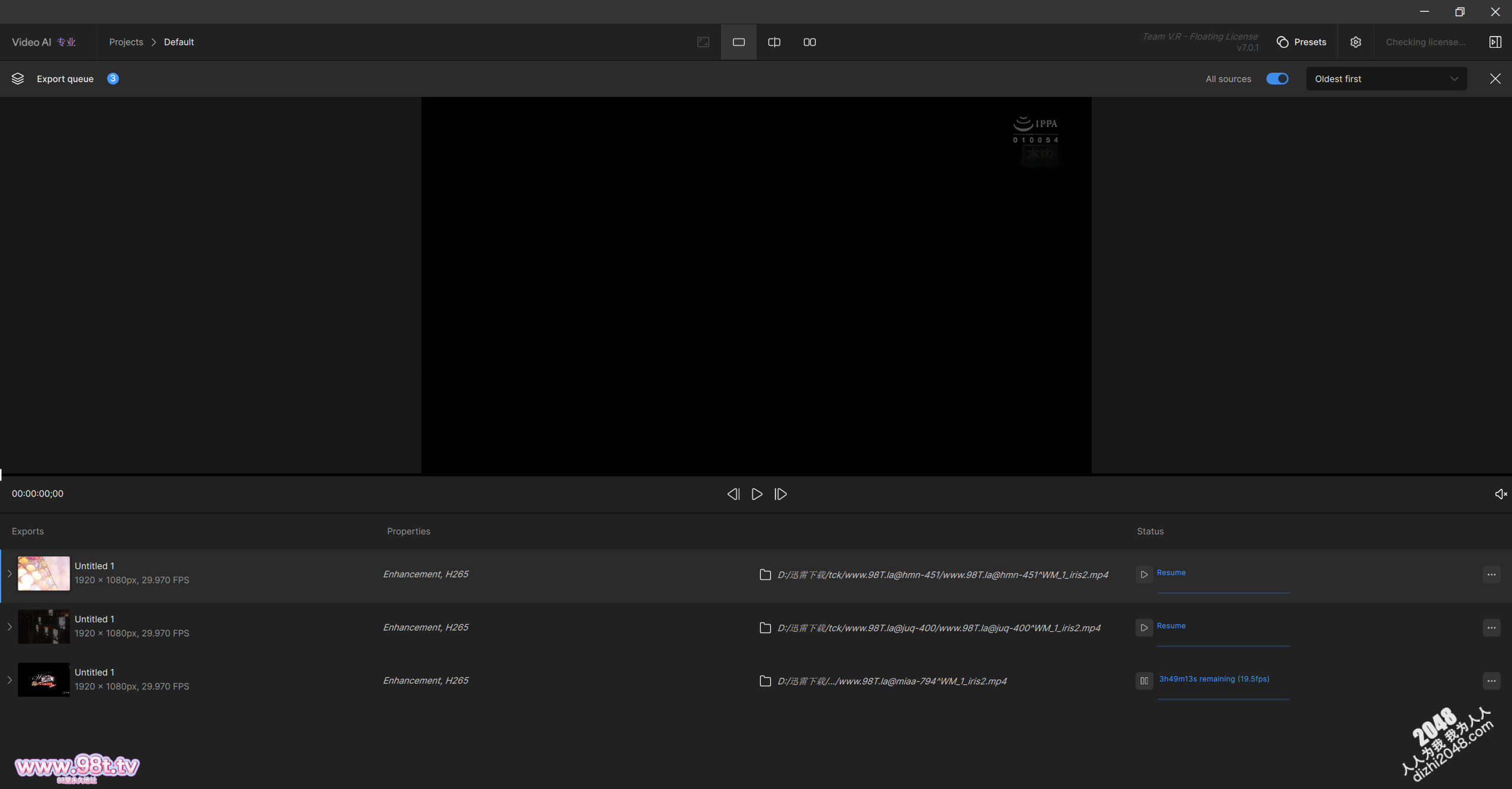The height and width of the screenshot is (789, 1512).
Task: Switch to single view layout icon
Action: point(738,42)
